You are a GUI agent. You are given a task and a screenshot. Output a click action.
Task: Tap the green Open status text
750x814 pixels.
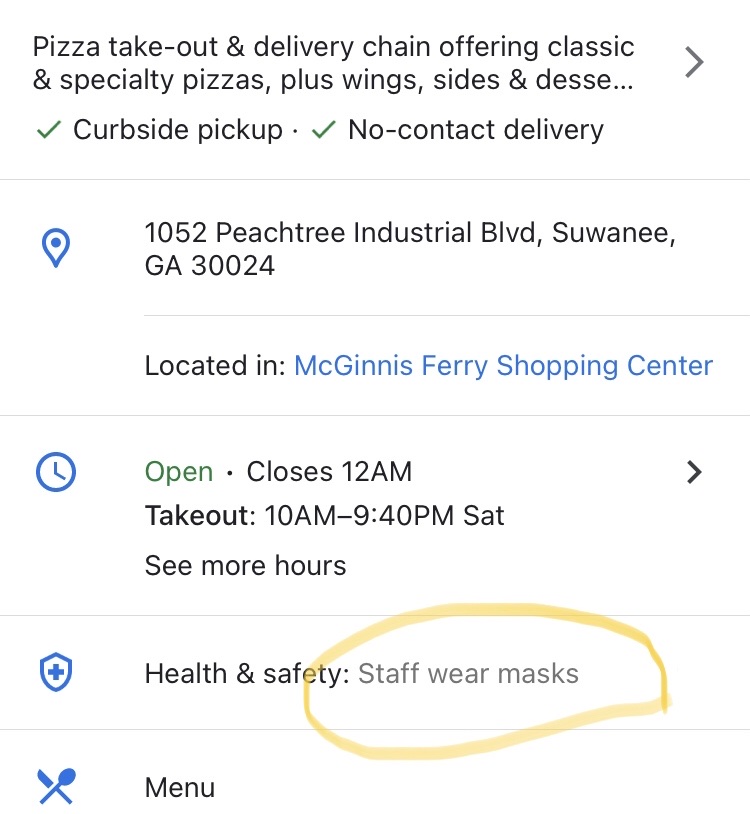tap(179, 471)
